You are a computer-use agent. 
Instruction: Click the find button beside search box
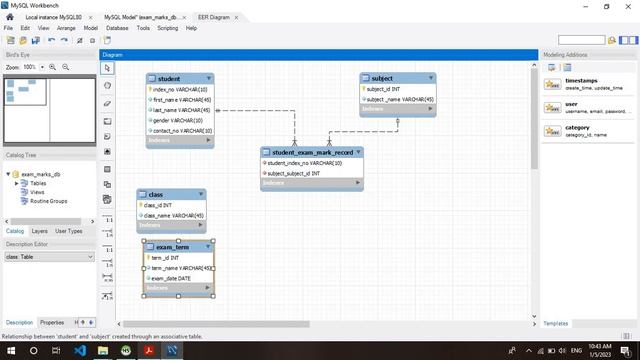[x=611, y=40]
